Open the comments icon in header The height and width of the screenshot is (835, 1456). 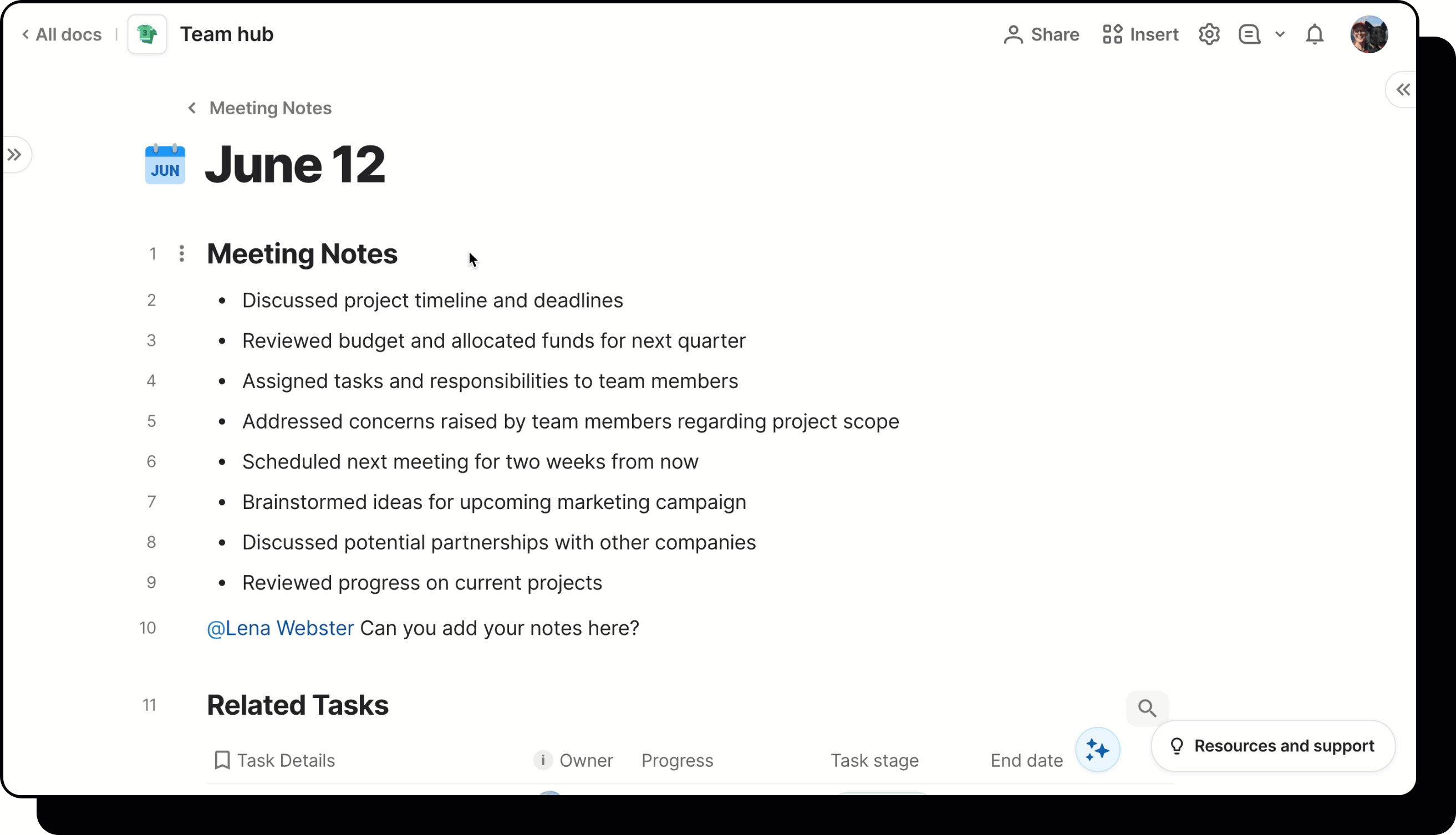1249,34
